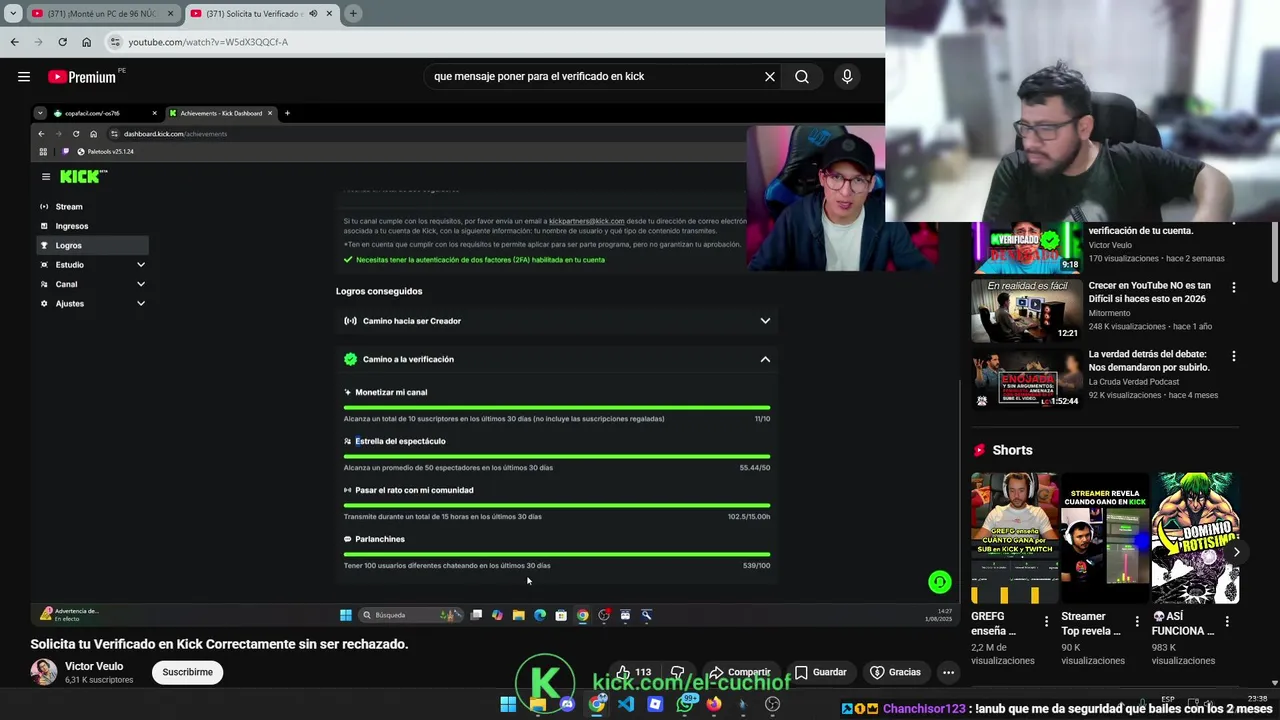Click the Monetizar mi canal progress bar

557,408
